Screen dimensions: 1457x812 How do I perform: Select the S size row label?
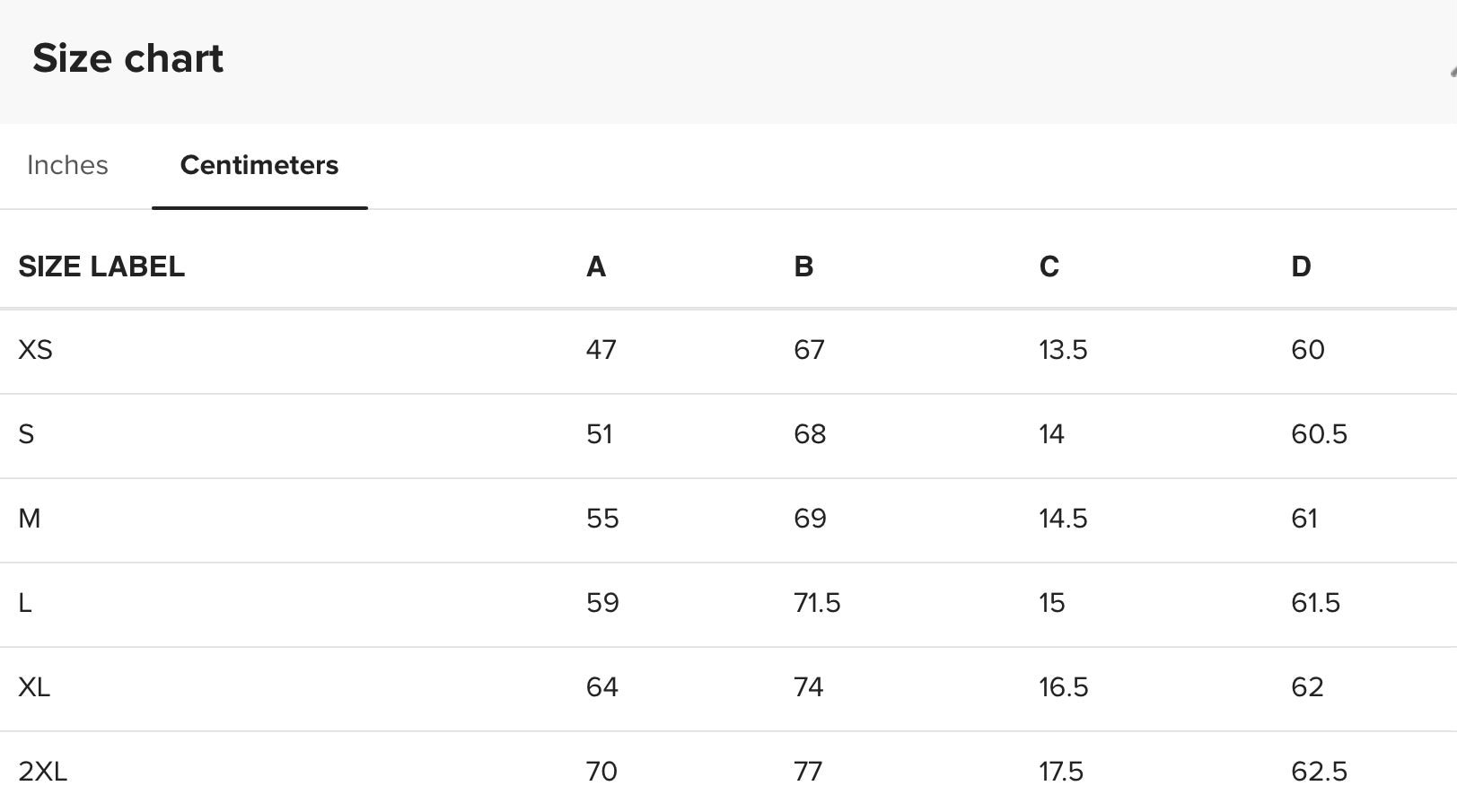click(x=26, y=434)
